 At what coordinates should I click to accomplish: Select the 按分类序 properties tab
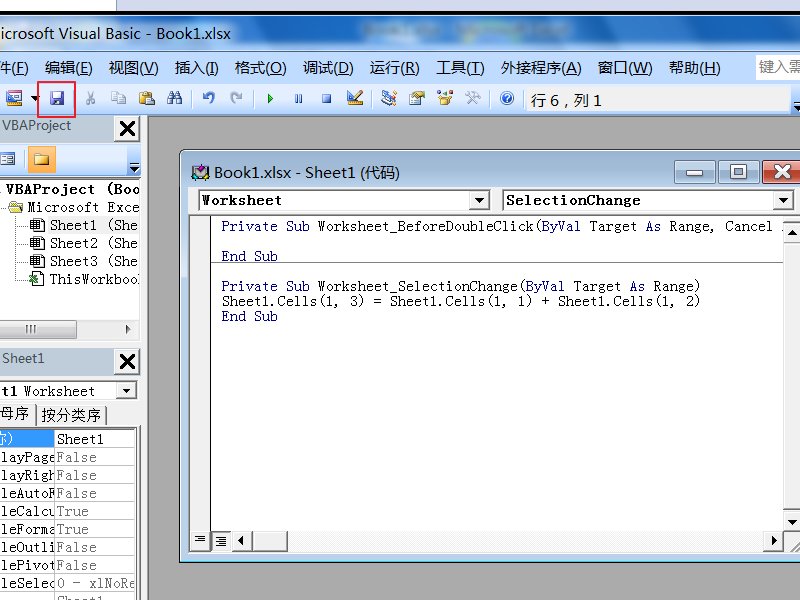[x=71, y=415]
